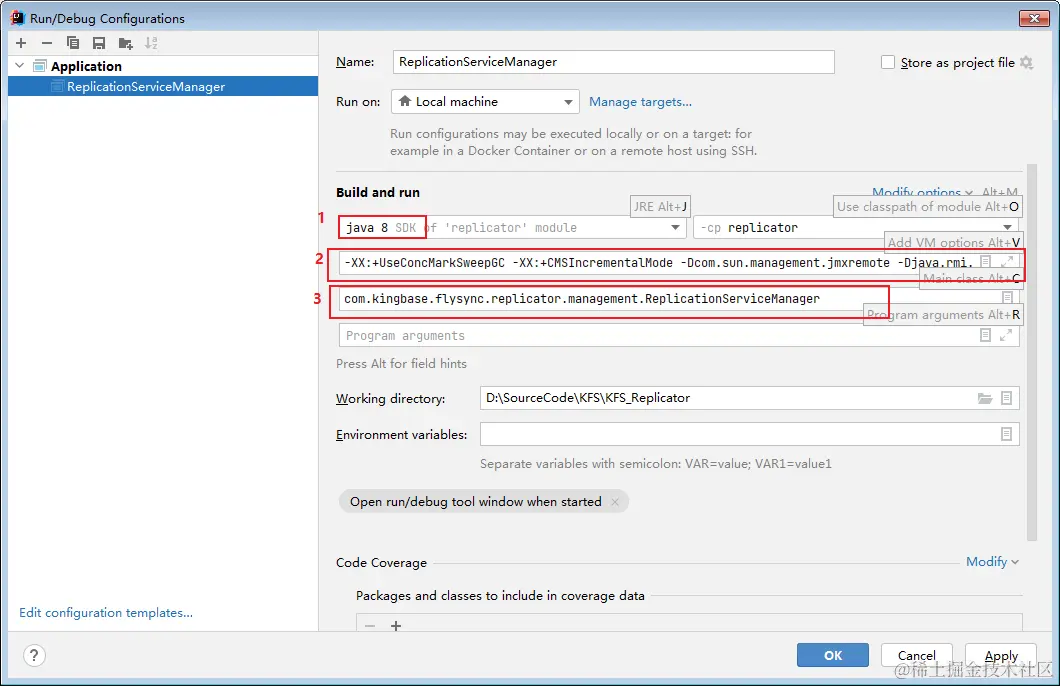This screenshot has height=686, width=1060.
Task: Copy the selected configuration
Action: 73,43
